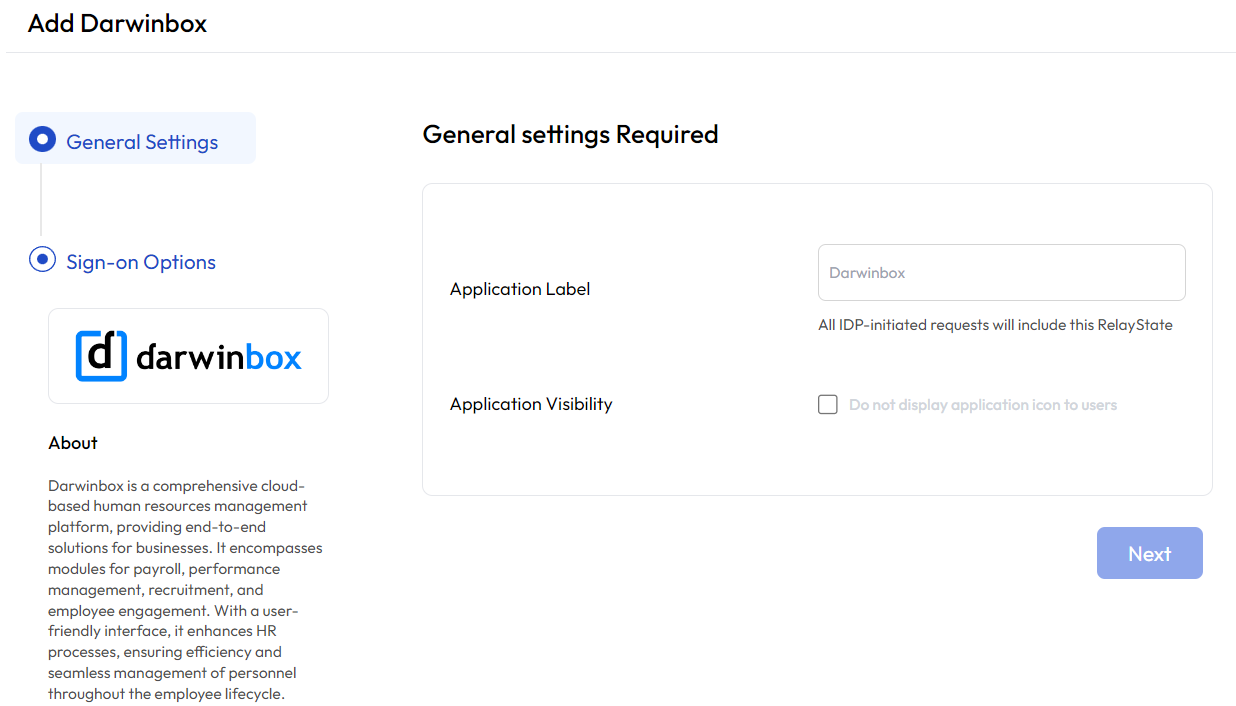
Task: Click inside the Darwinbox label input box
Action: (1001, 272)
